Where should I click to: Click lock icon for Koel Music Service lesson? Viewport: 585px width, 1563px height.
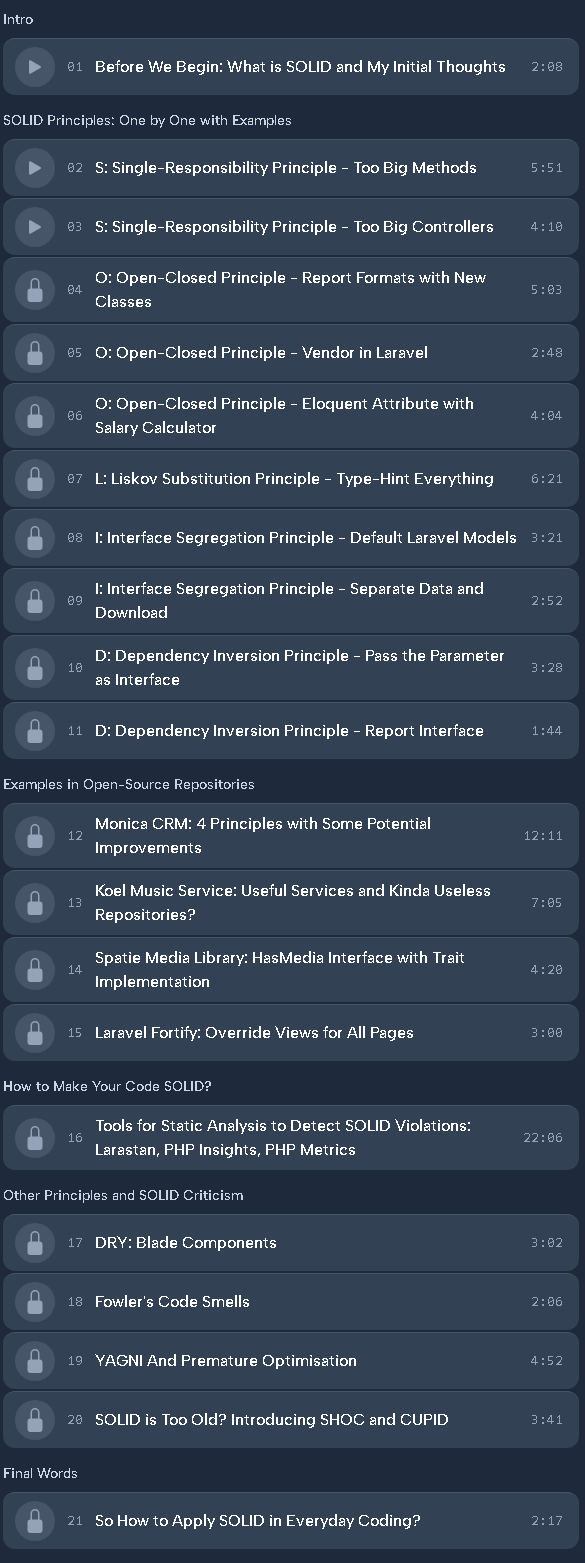click(x=34, y=903)
